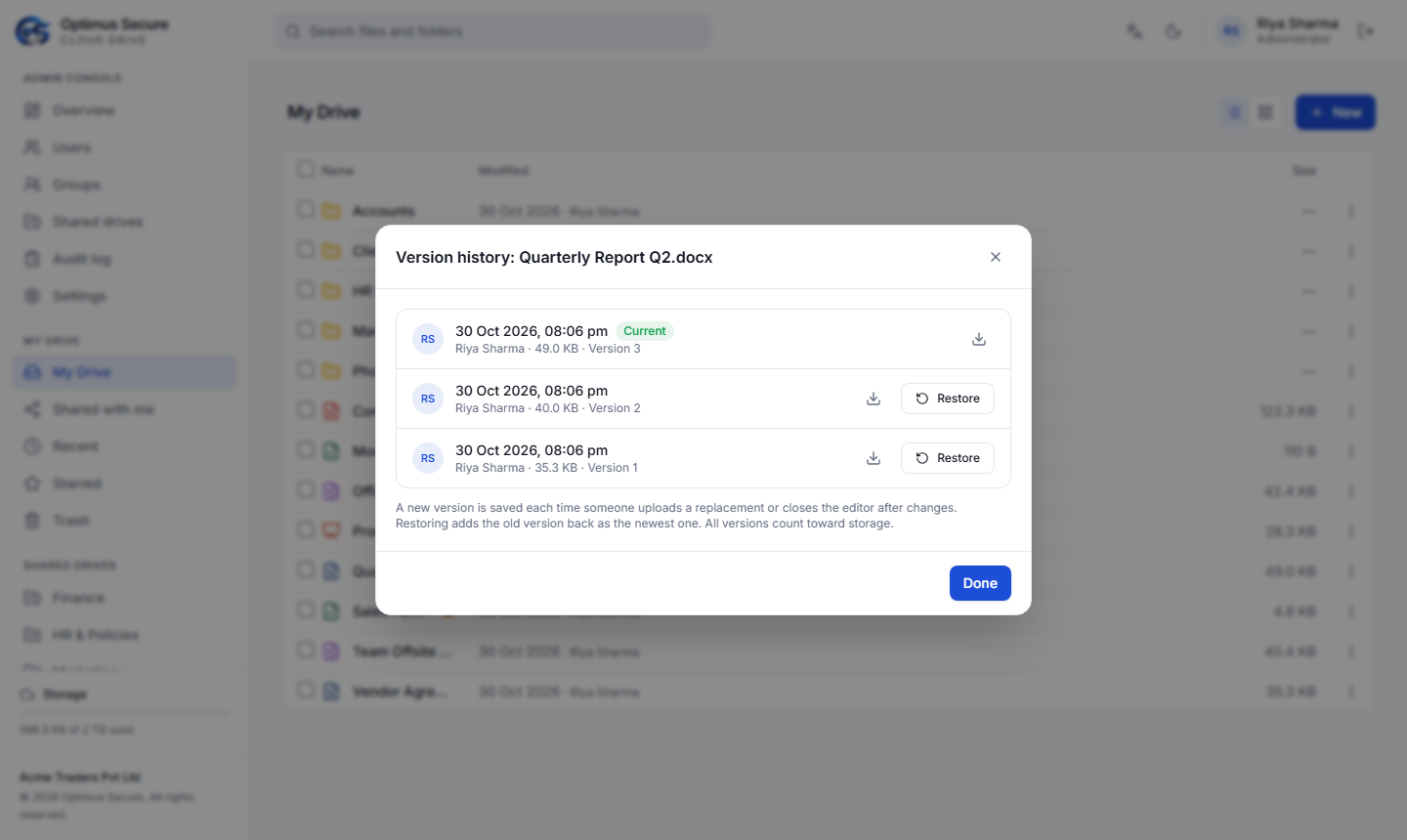Click the 'Riya Sharma · 49.0 KB · Version 3' text
Screen dimensions: 1407x840
click(548, 349)
